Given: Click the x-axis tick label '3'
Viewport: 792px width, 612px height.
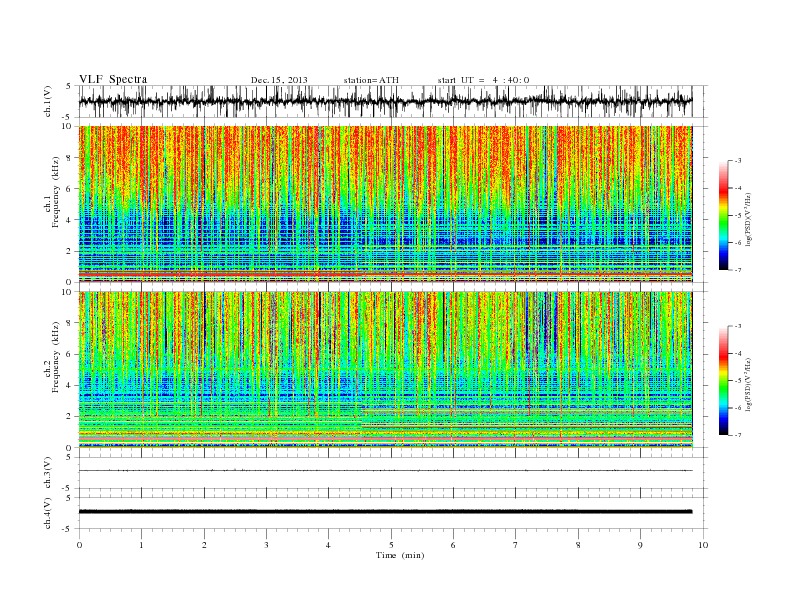Looking at the screenshot, I should [x=266, y=545].
